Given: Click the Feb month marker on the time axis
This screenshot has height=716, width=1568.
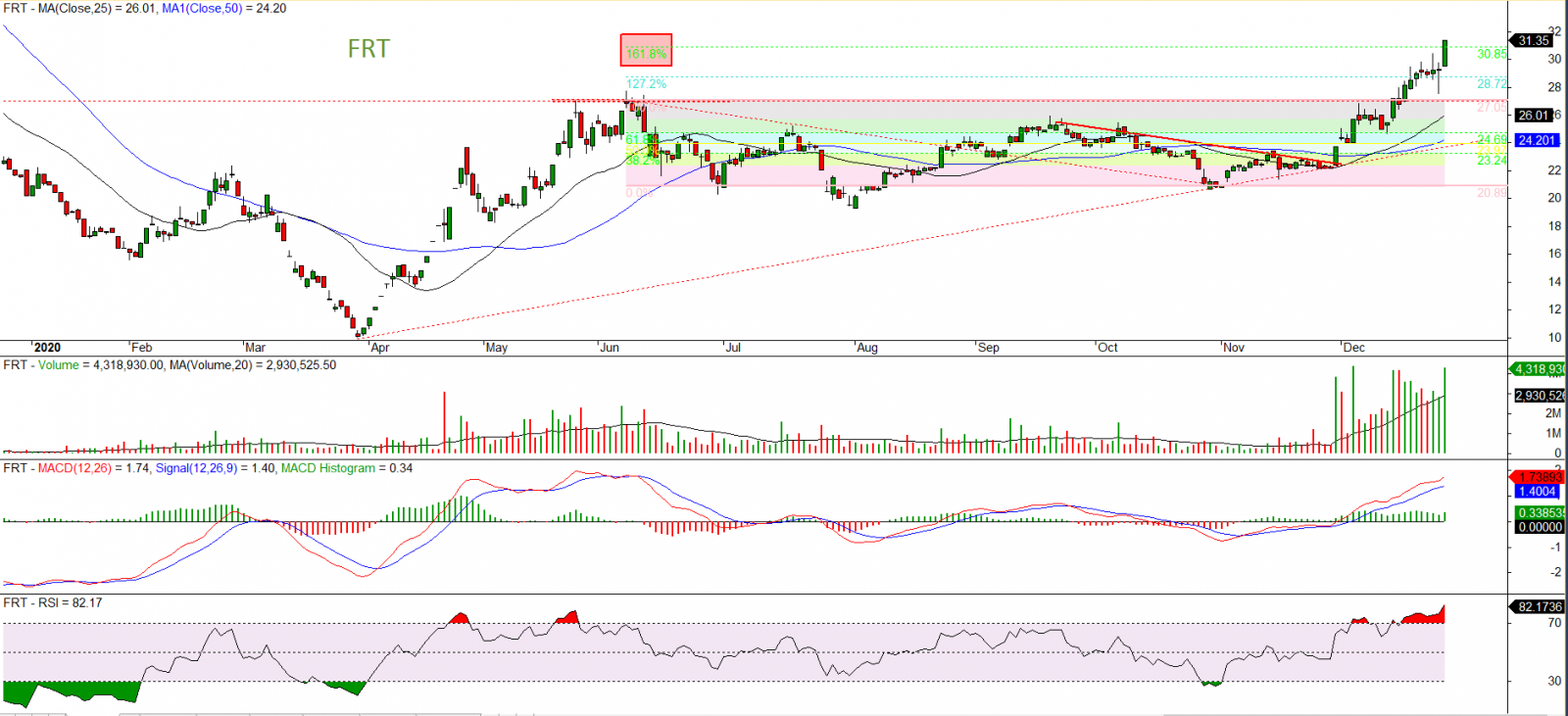Looking at the screenshot, I should [142, 348].
